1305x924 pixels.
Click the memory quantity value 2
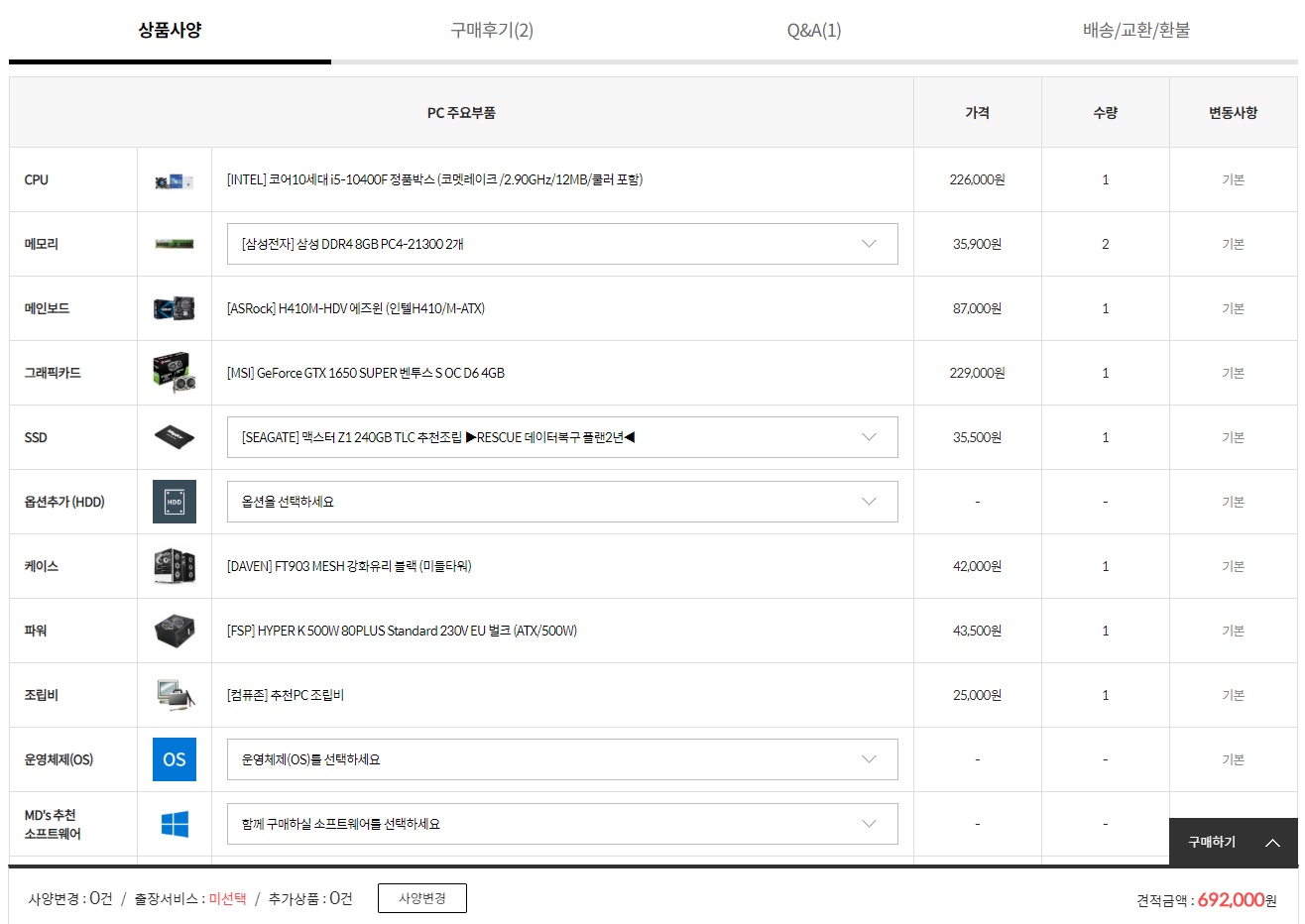(1105, 244)
